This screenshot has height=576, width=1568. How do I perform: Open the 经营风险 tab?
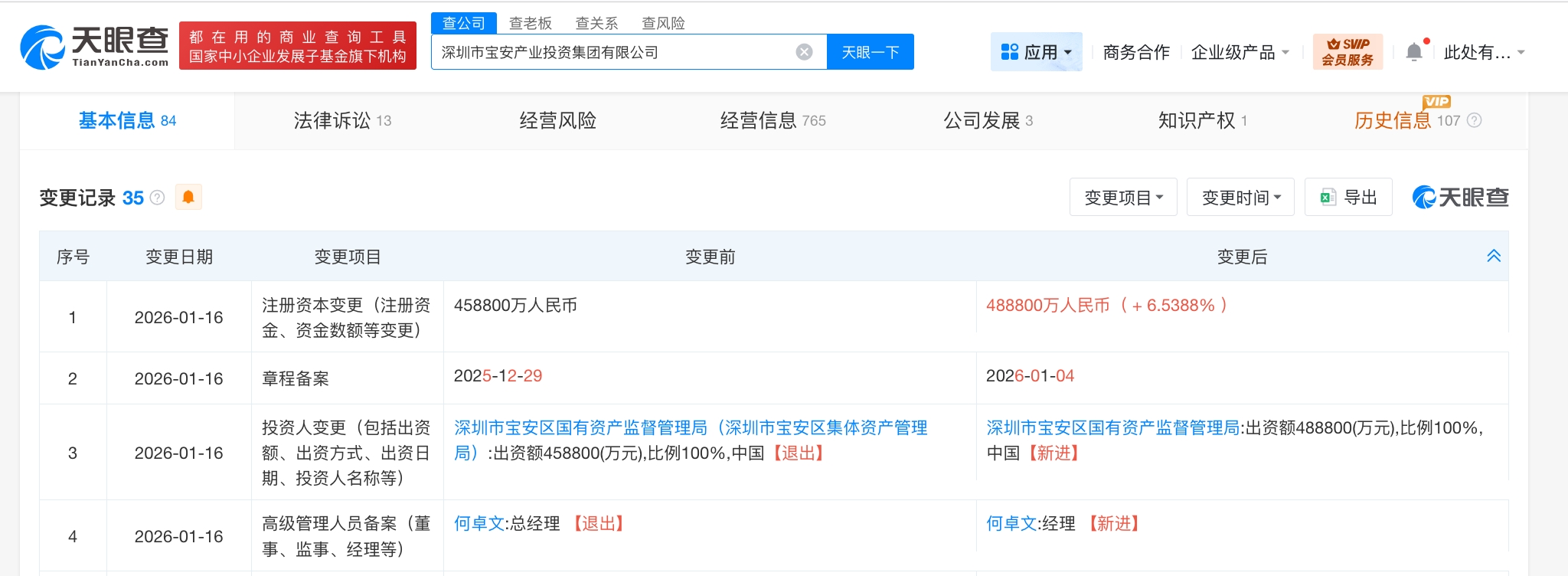click(557, 120)
